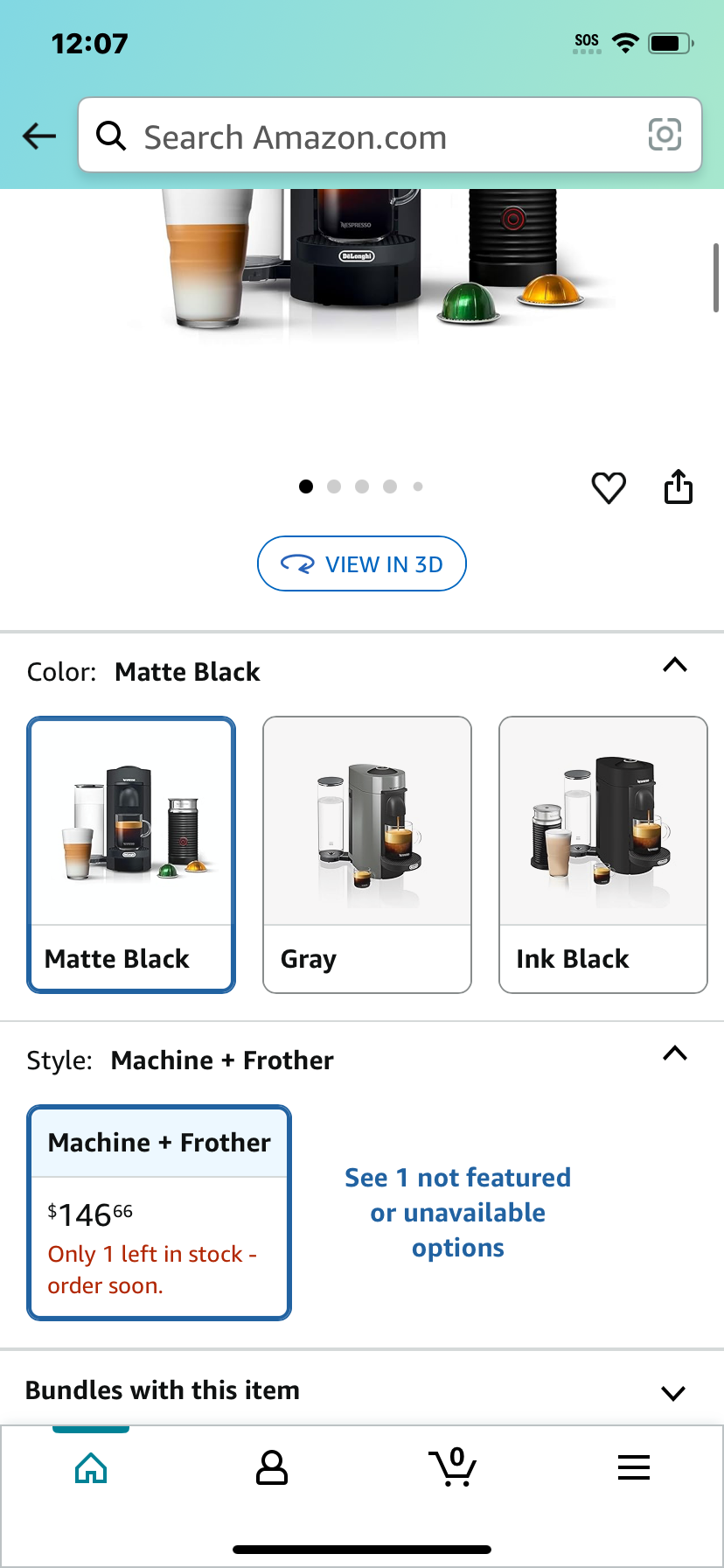The height and width of the screenshot is (1568, 724).
Task: Expand Bundles with this item
Action: (x=362, y=1390)
